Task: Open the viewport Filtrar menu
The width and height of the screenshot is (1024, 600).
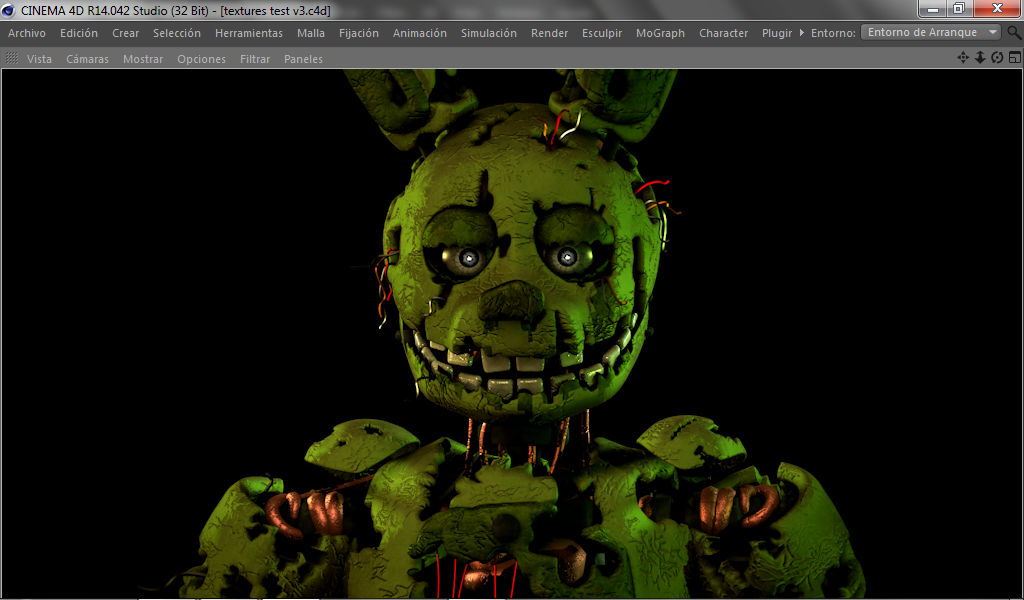Action: point(255,59)
